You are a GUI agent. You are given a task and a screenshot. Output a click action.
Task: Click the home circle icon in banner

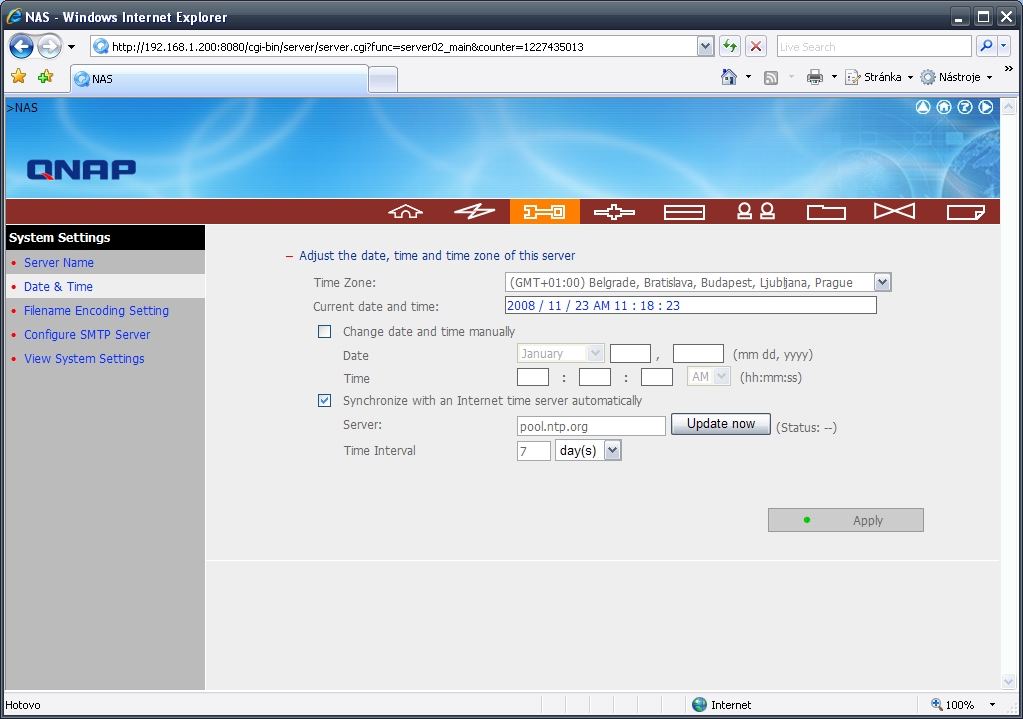[944, 107]
